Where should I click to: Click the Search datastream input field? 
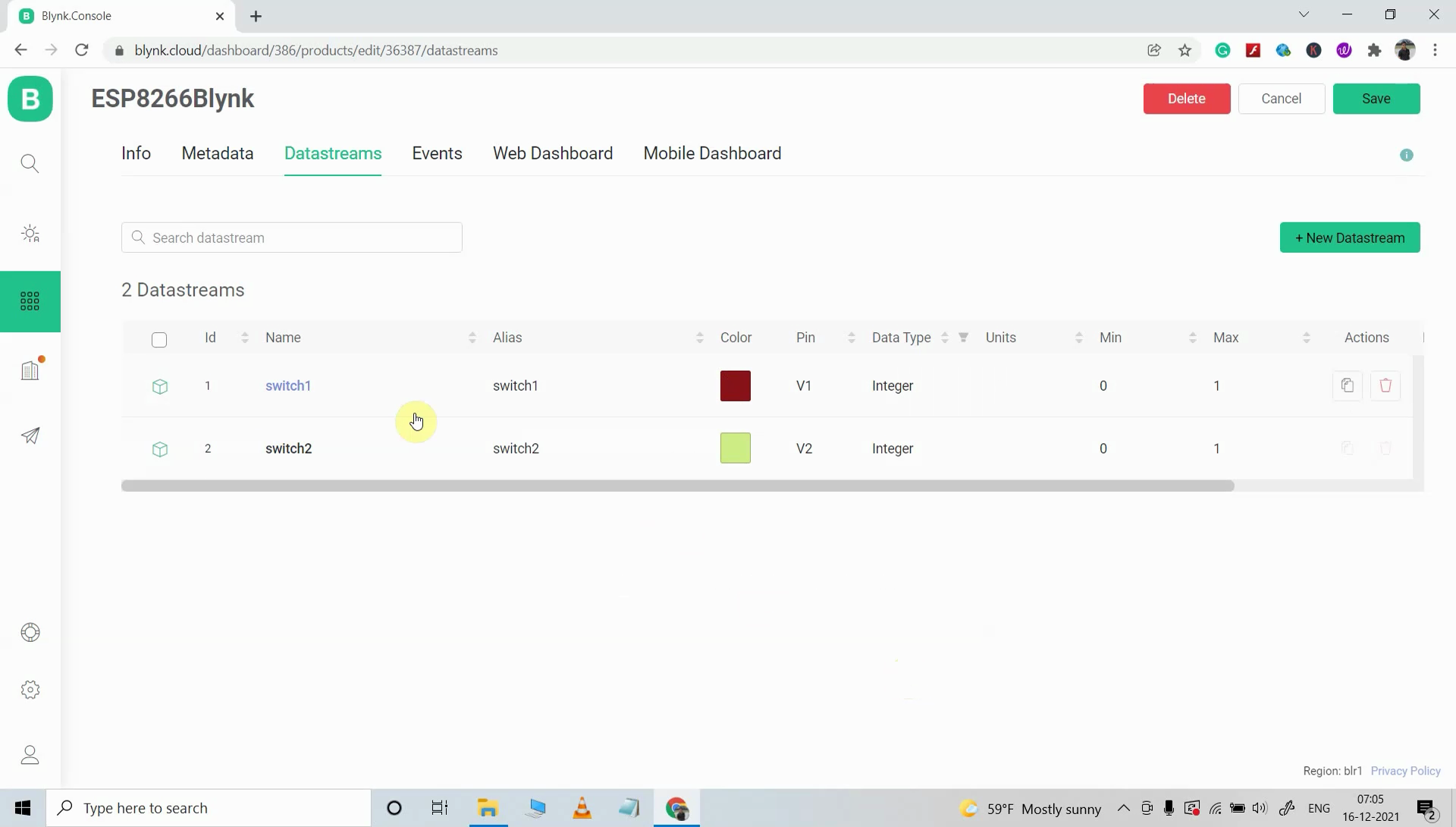click(292, 237)
